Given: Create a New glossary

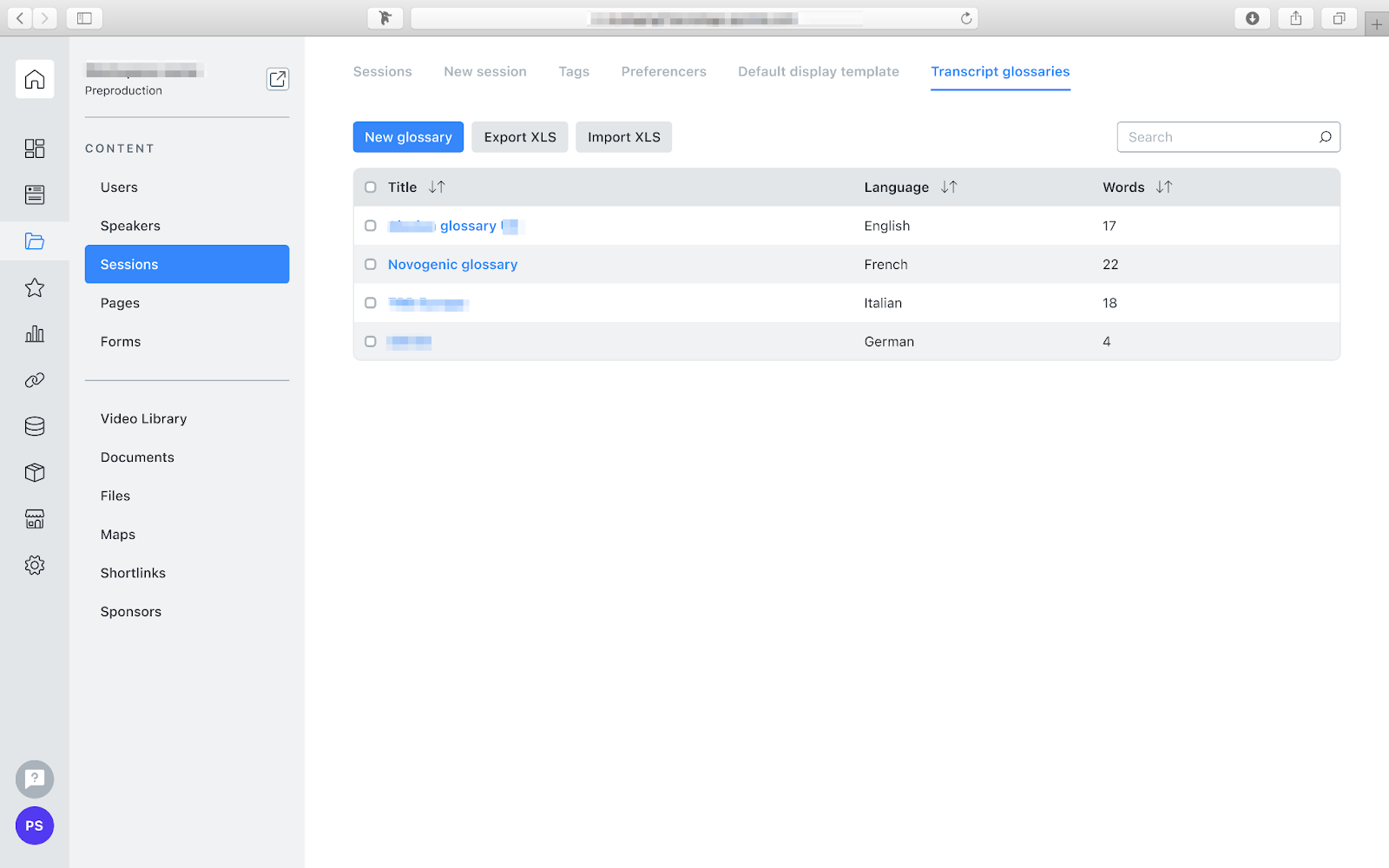Looking at the screenshot, I should coord(408,137).
